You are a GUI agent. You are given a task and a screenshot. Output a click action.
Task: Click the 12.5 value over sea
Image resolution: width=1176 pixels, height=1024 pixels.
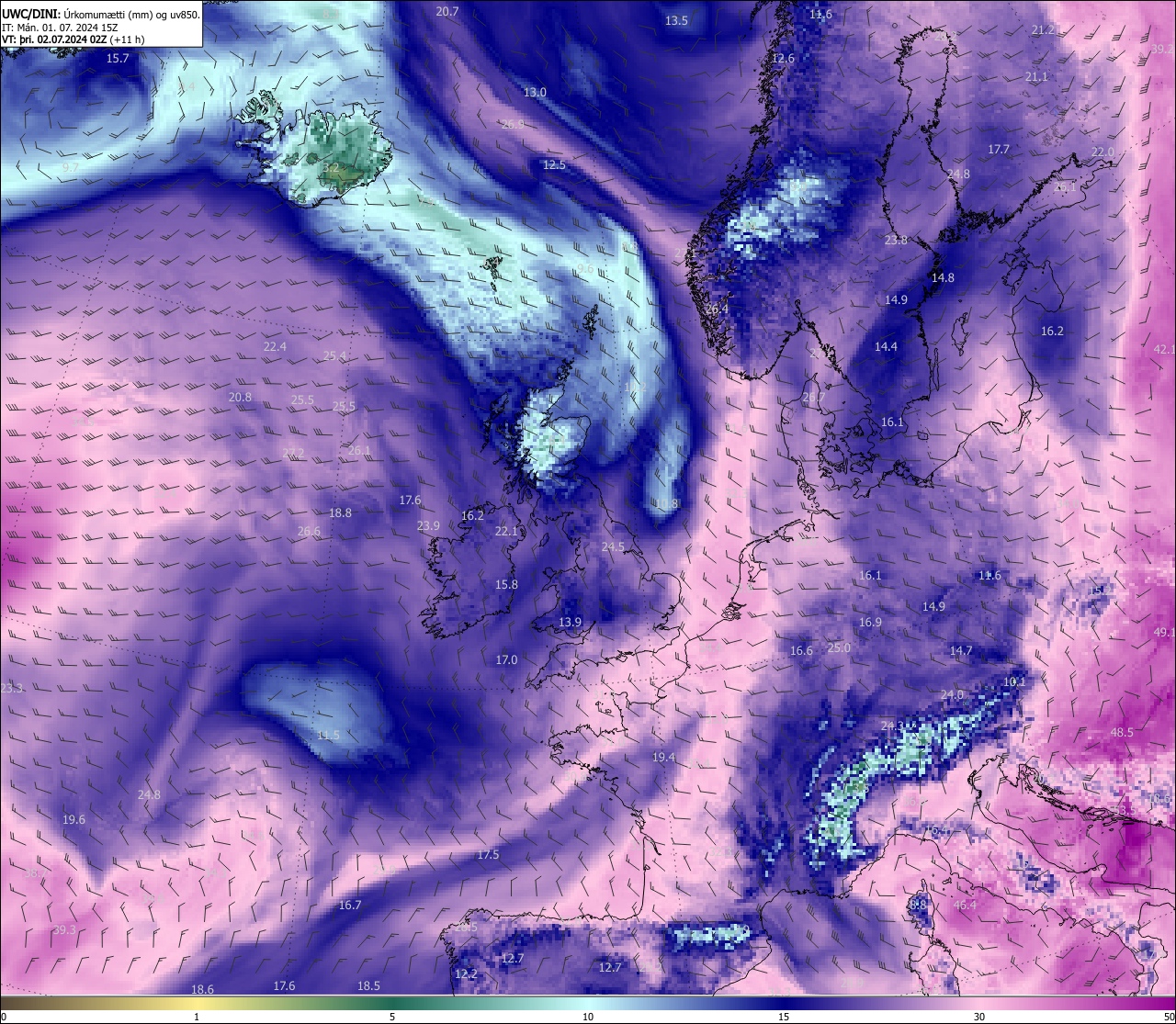click(554, 164)
